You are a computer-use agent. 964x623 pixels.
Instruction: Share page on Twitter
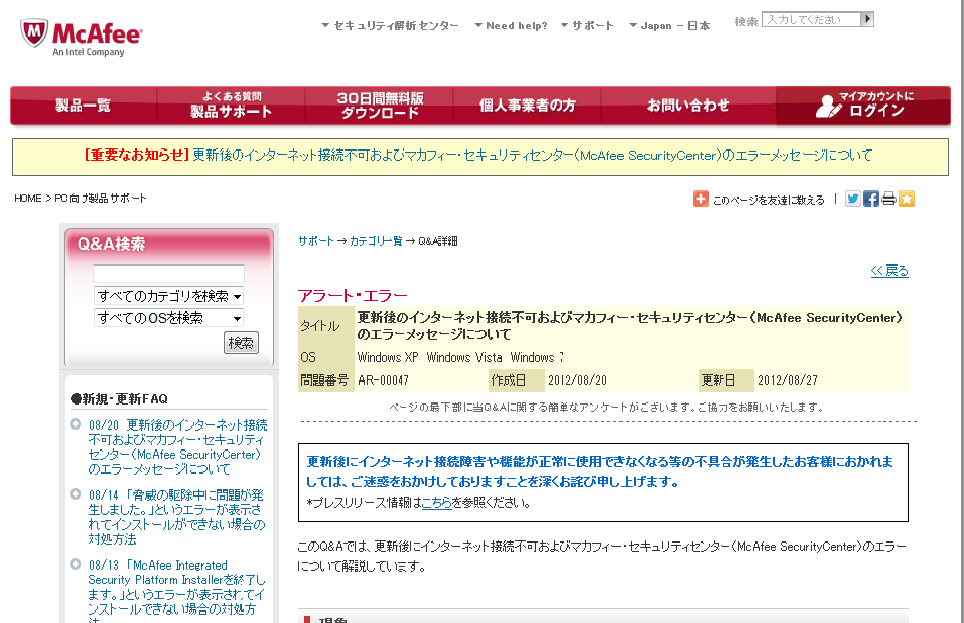(x=852, y=199)
